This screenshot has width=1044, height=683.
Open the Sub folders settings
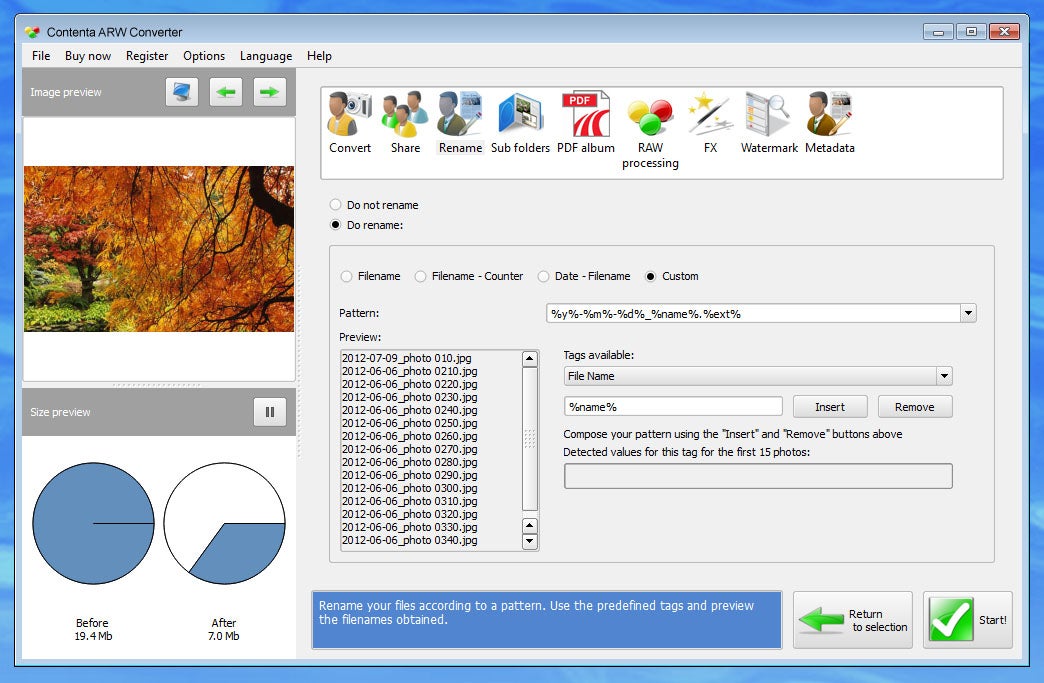pos(520,122)
